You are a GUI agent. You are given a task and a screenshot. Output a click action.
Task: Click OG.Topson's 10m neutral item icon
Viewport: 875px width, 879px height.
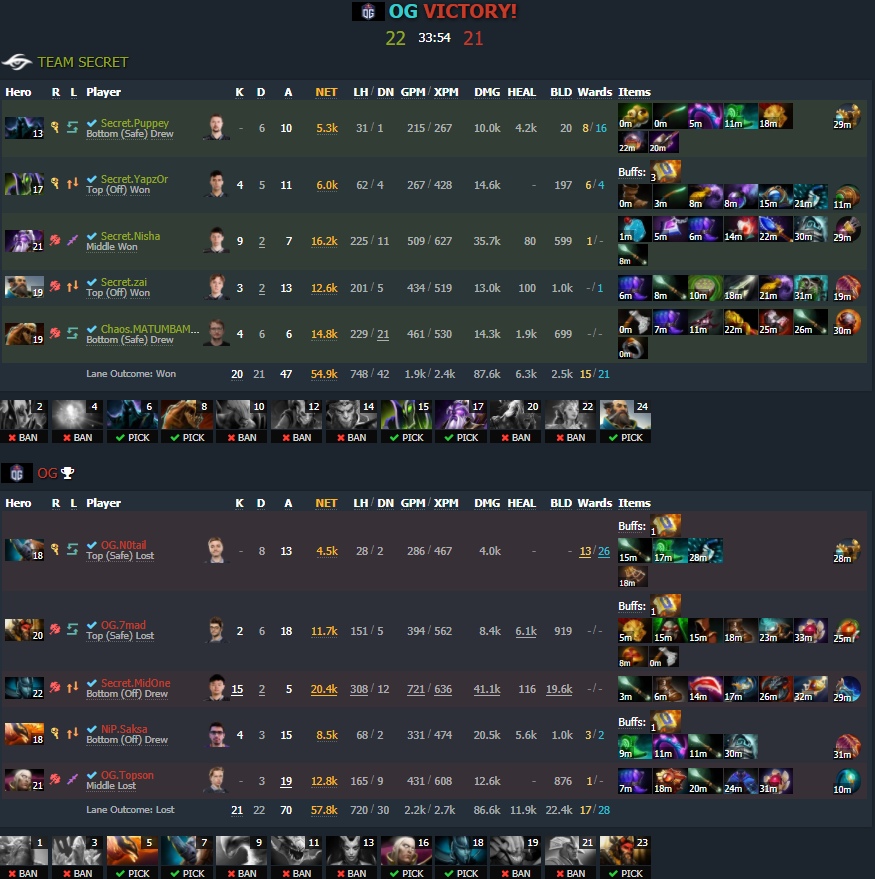pos(846,782)
